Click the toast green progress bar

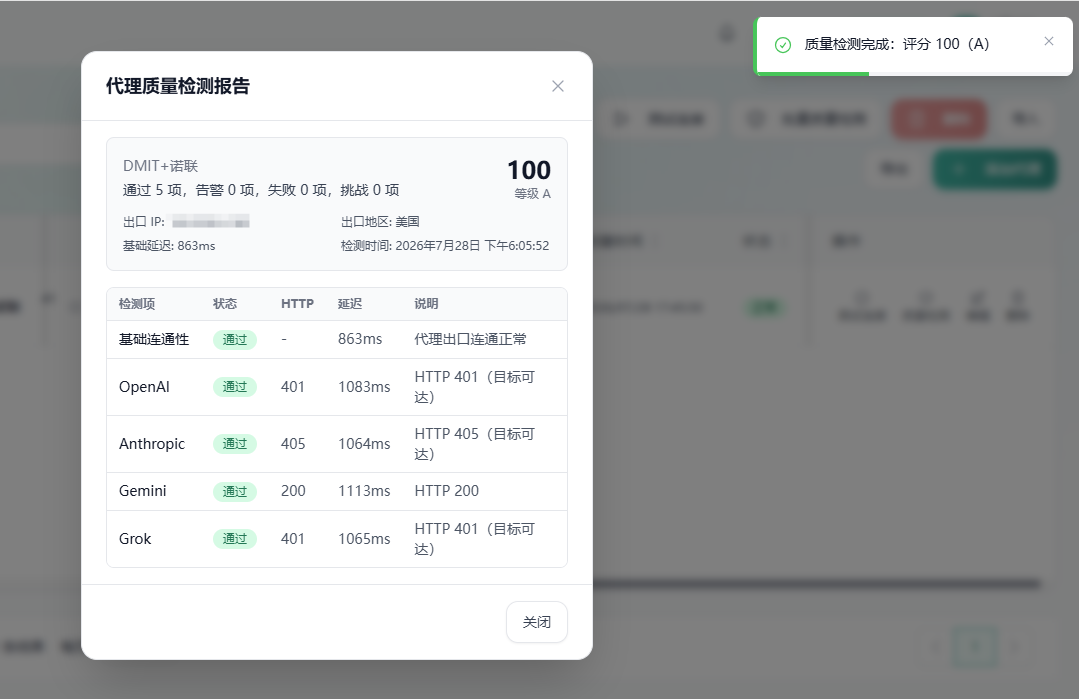pyautogui.click(x=813, y=73)
